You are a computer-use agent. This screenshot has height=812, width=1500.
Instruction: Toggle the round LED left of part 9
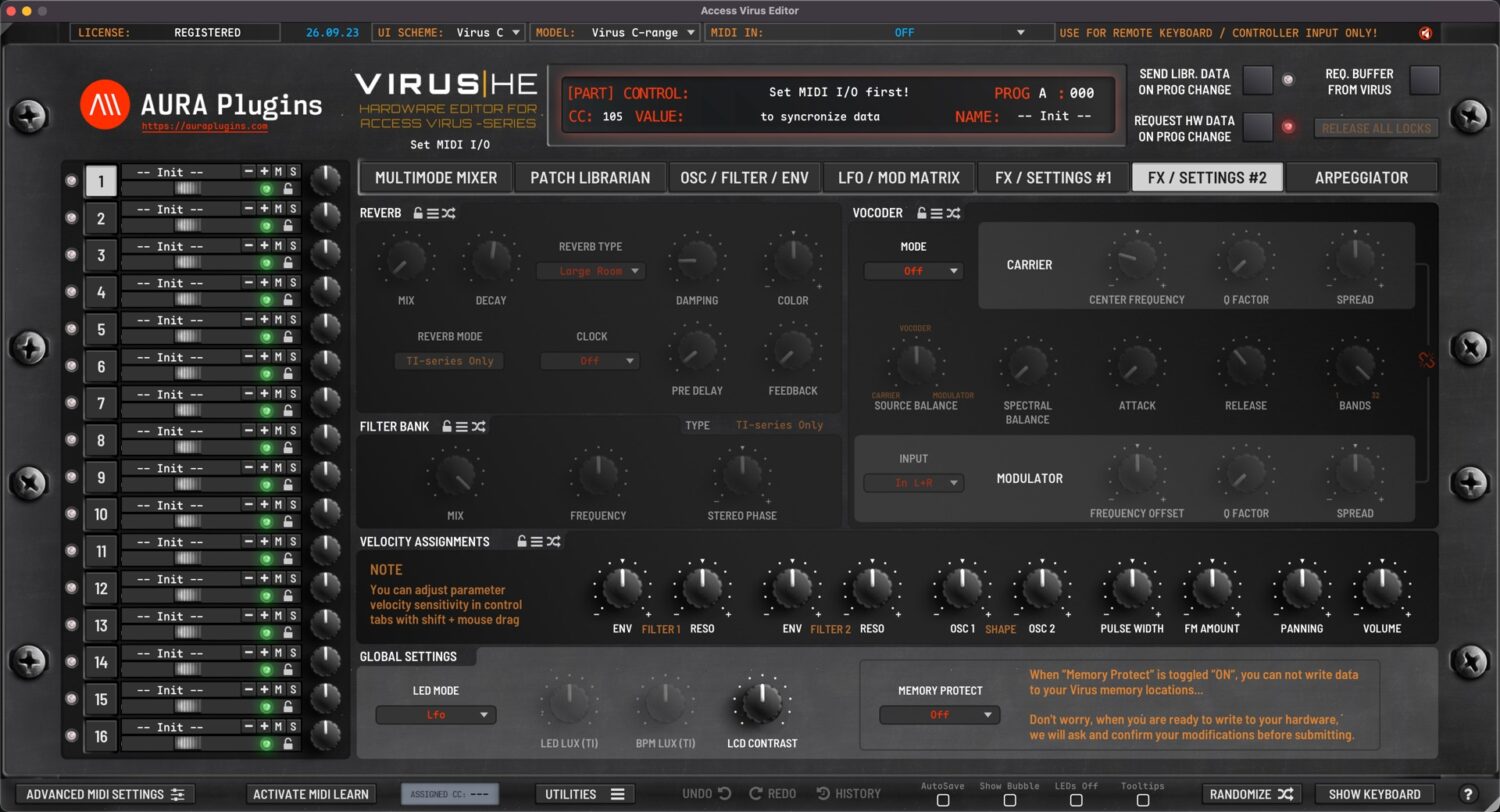pyautogui.click(x=71, y=477)
